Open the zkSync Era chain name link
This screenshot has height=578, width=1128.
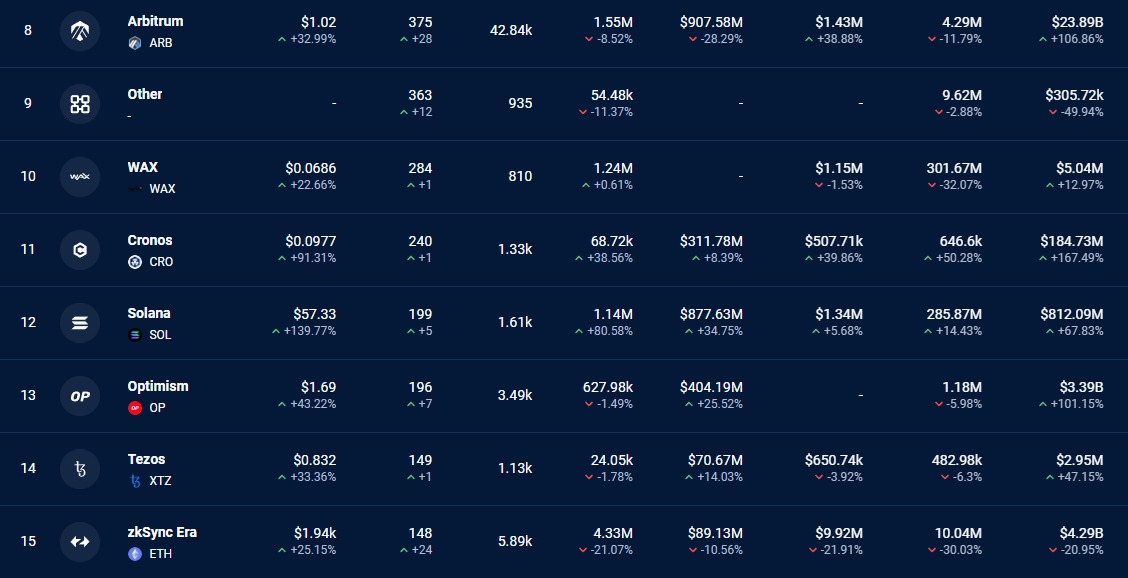click(162, 533)
